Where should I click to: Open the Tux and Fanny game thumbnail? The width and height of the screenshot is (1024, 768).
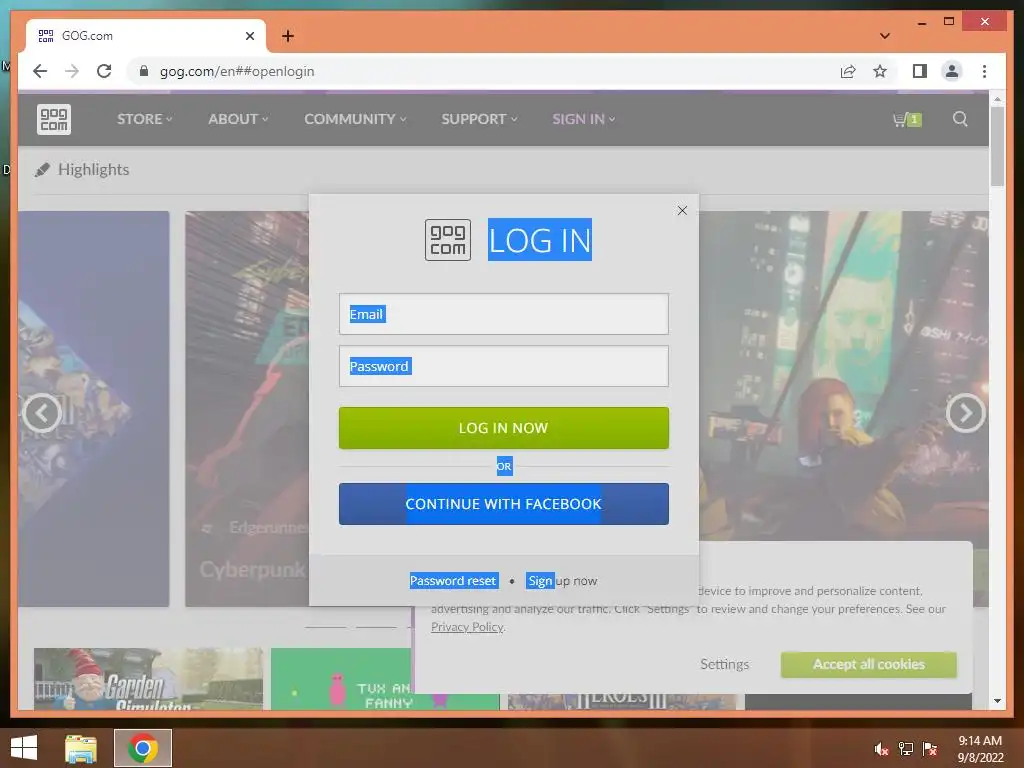point(385,679)
